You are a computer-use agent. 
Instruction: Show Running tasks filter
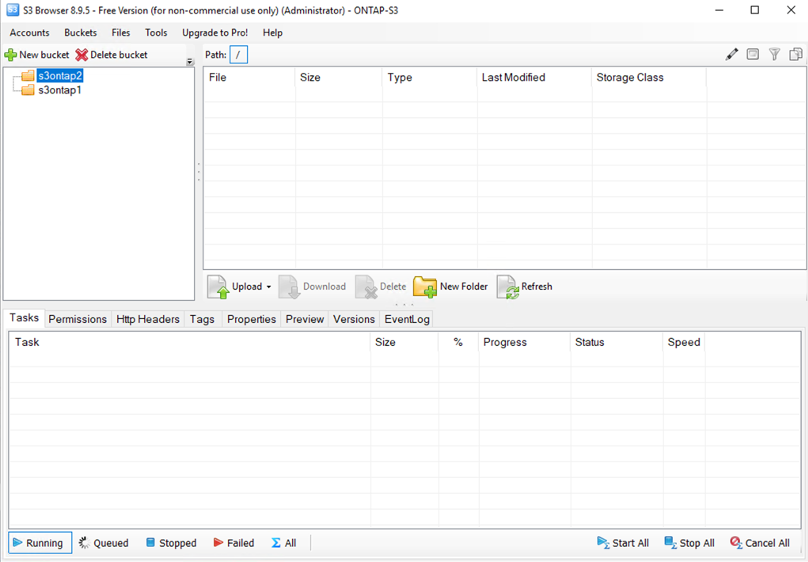pyautogui.click(x=40, y=543)
